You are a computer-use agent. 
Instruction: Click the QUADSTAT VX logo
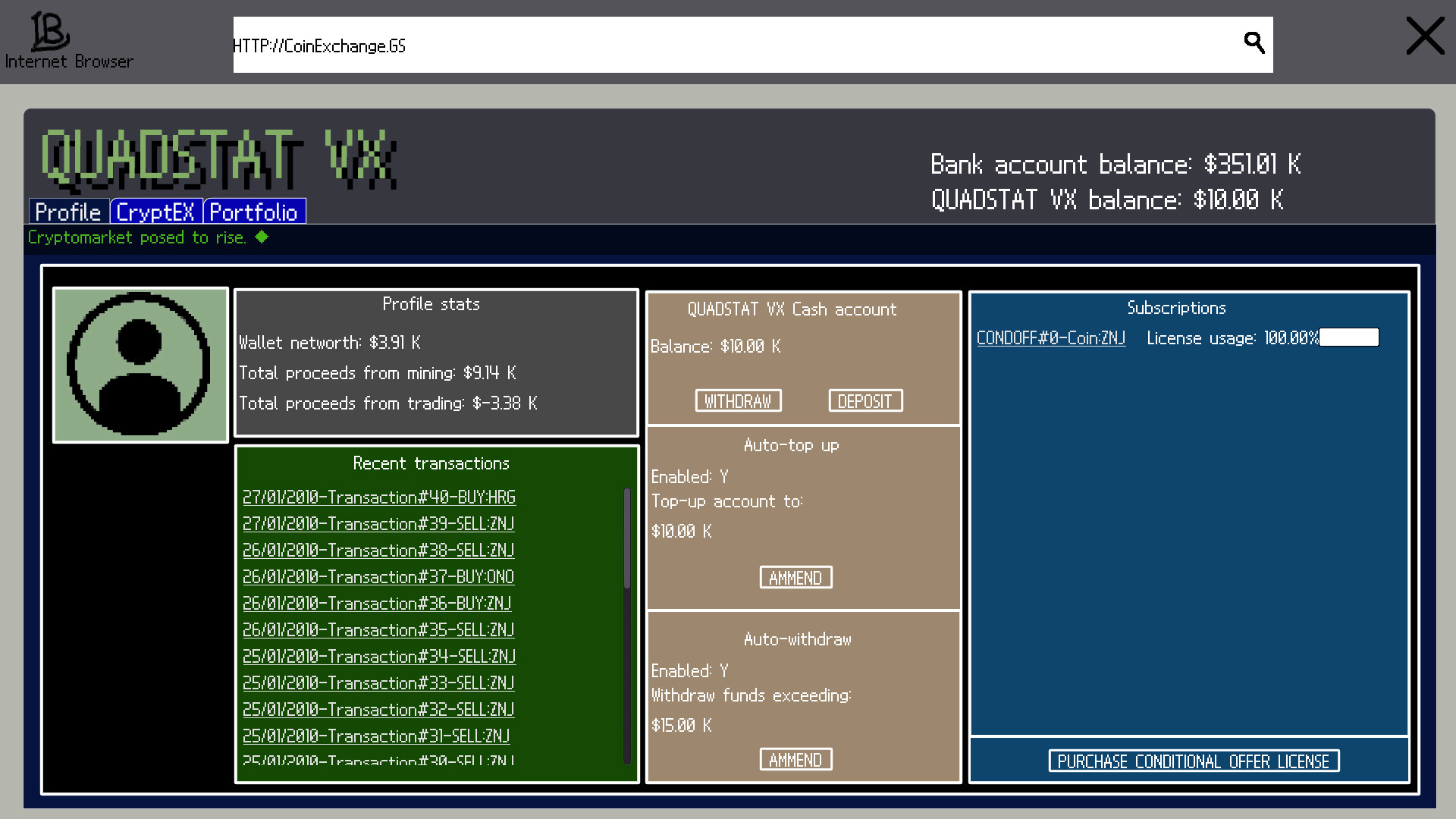[219, 158]
